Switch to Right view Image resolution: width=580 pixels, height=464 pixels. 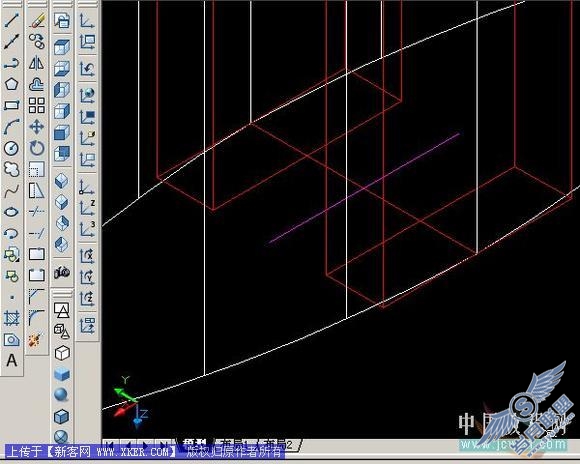62,111
